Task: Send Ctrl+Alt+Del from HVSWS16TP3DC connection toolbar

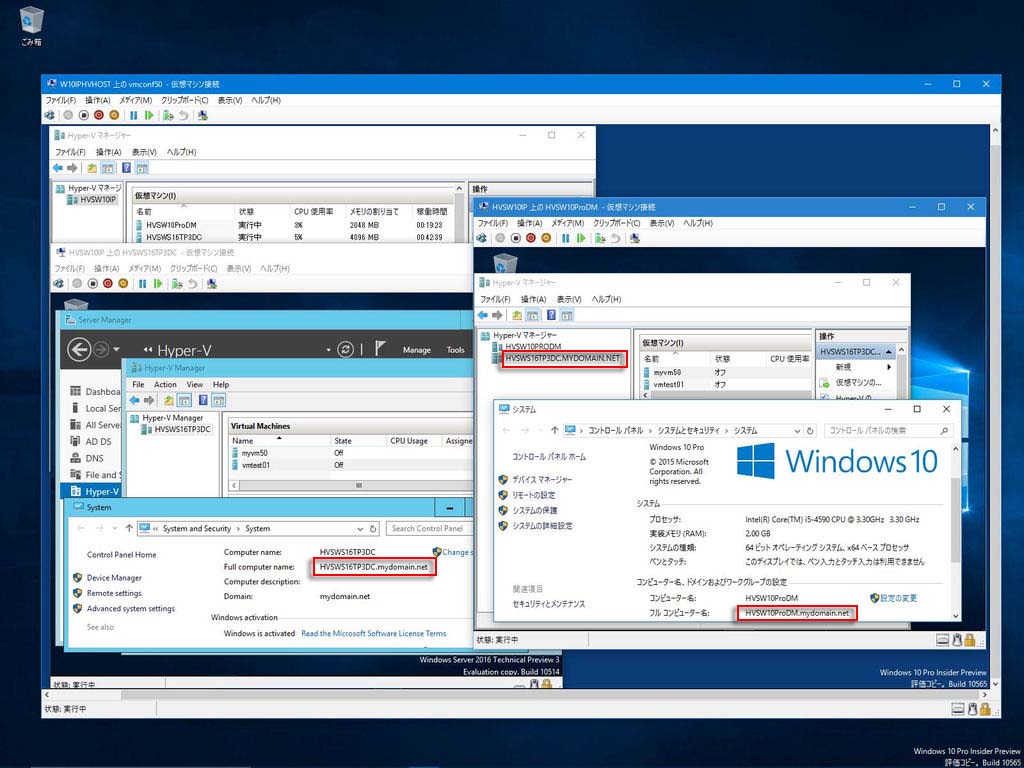Action: point(58,283)
